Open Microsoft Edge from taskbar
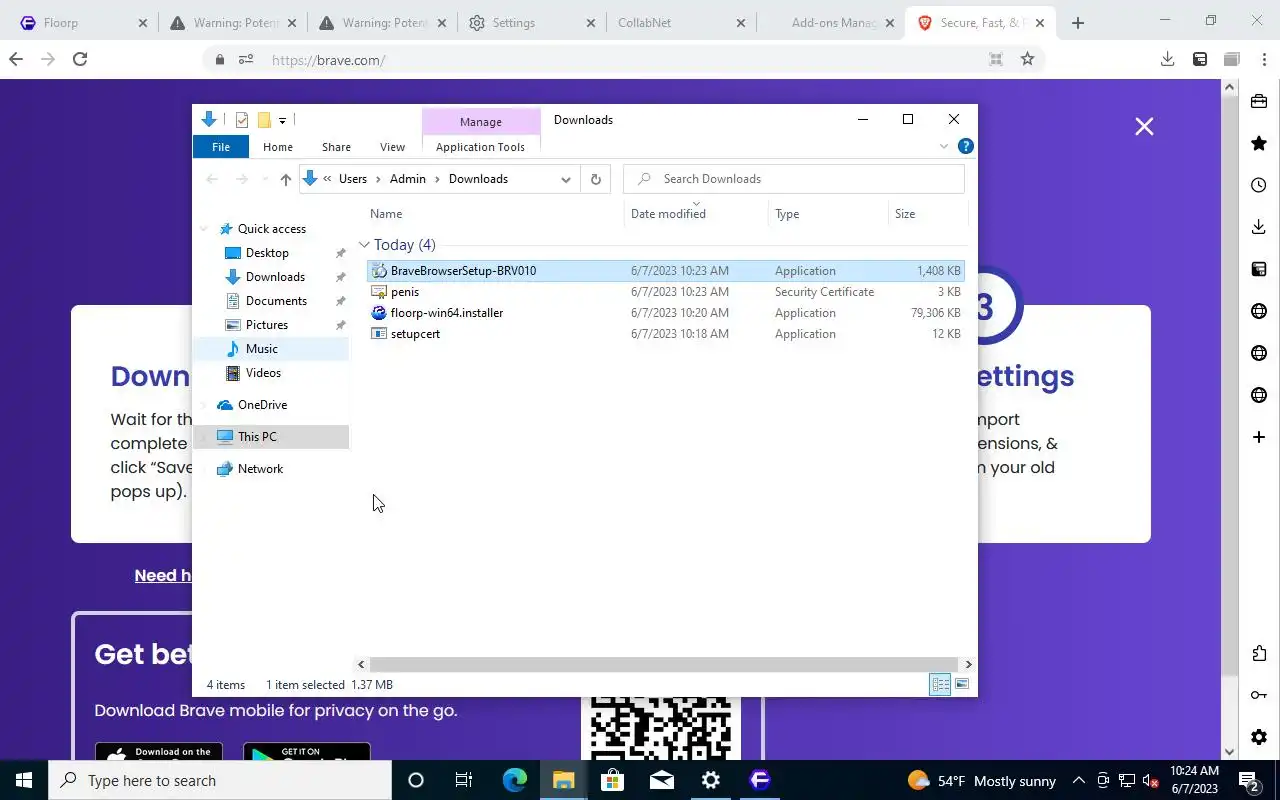 click(x=515, y=780)
